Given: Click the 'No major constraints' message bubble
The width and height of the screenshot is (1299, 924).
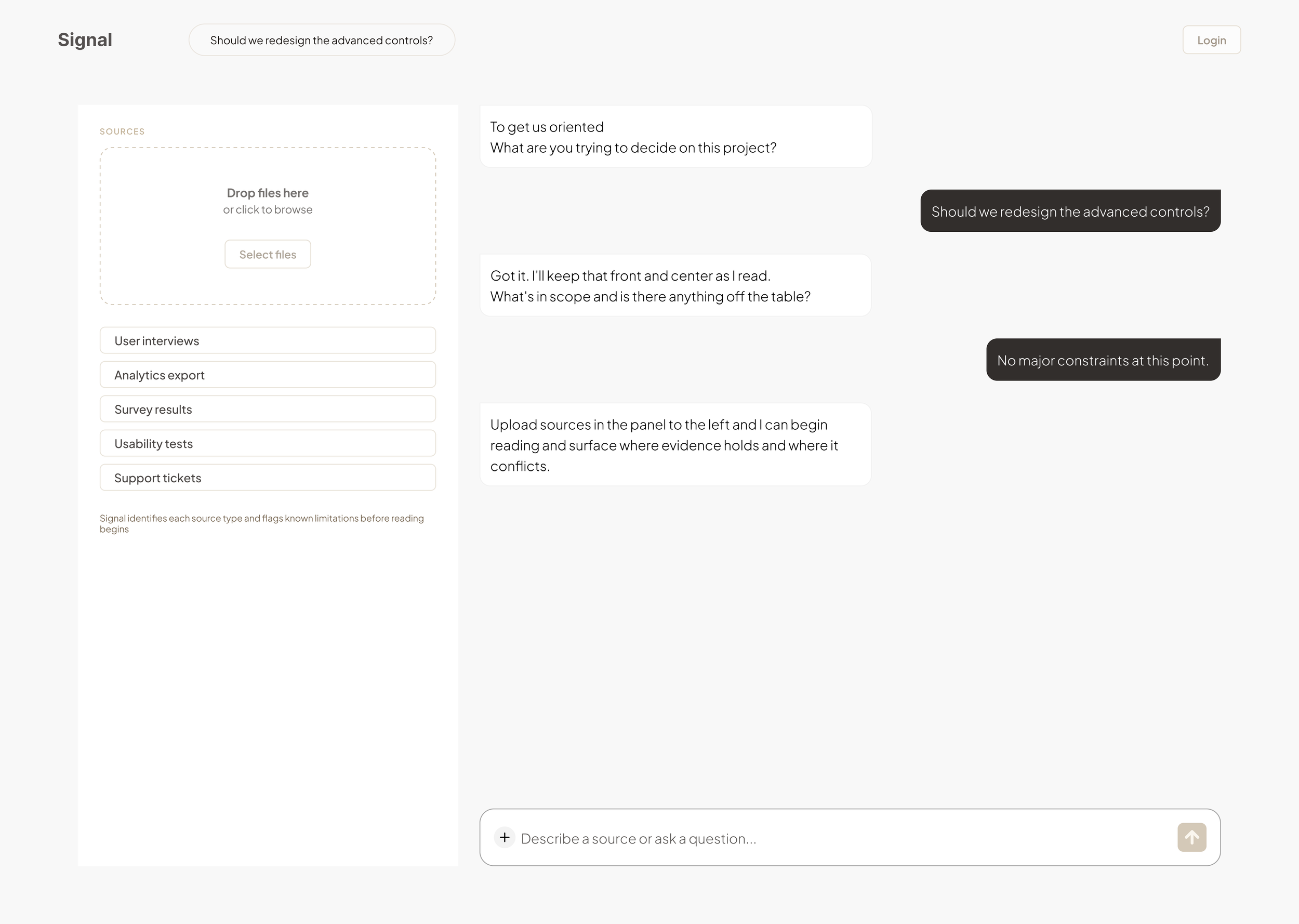Looking at the screenshot, I should (x=1103, y=360).
